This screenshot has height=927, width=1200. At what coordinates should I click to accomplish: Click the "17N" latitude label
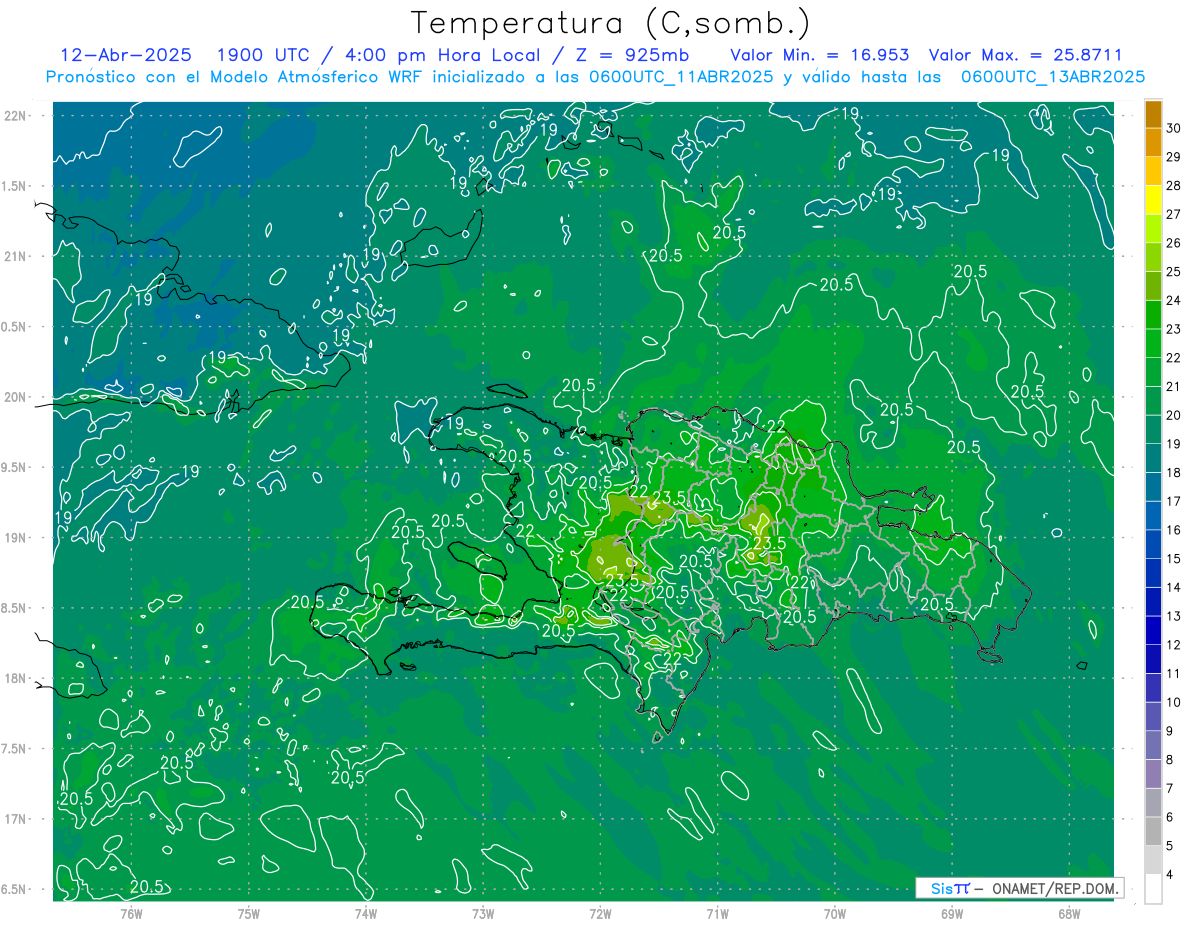click(15, 819)
